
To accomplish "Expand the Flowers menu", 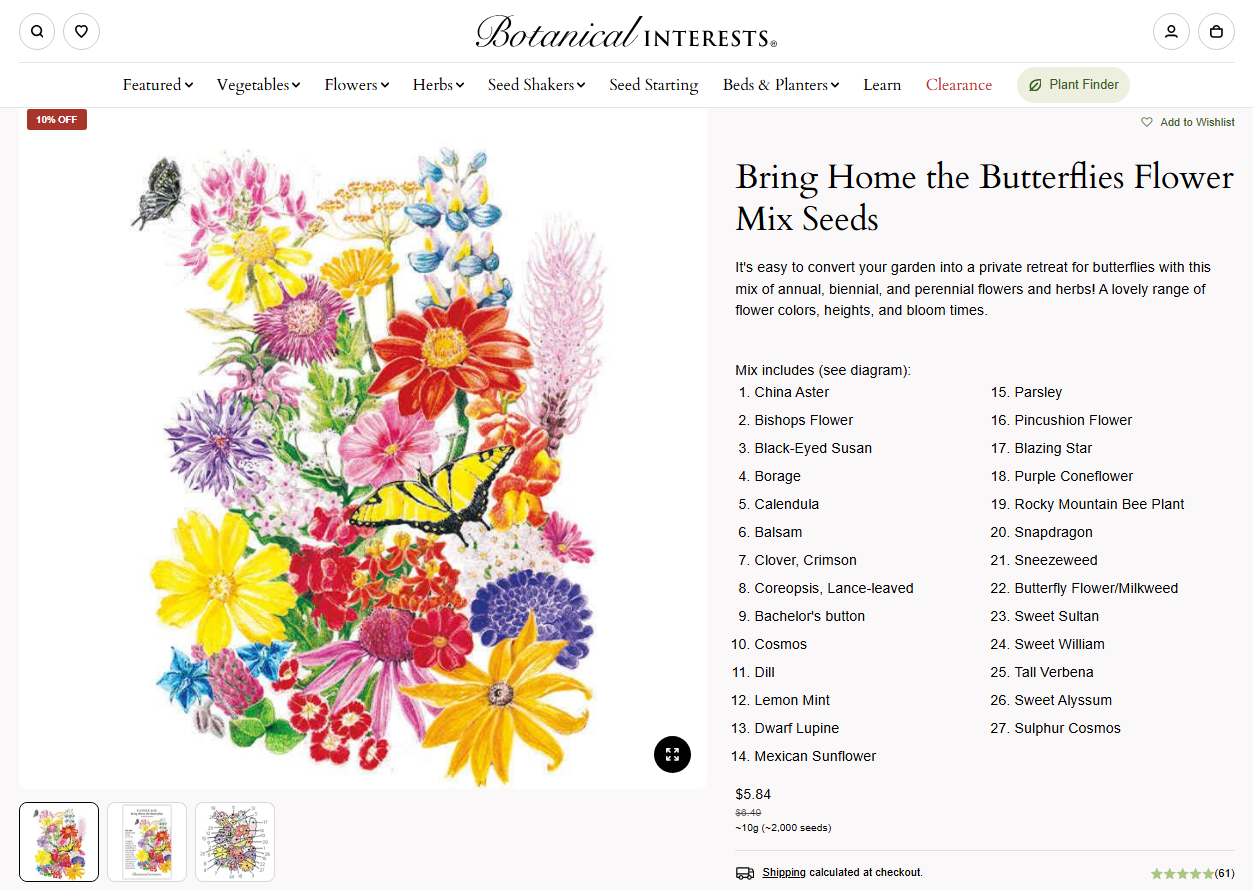I will click(x=356, y=85).
